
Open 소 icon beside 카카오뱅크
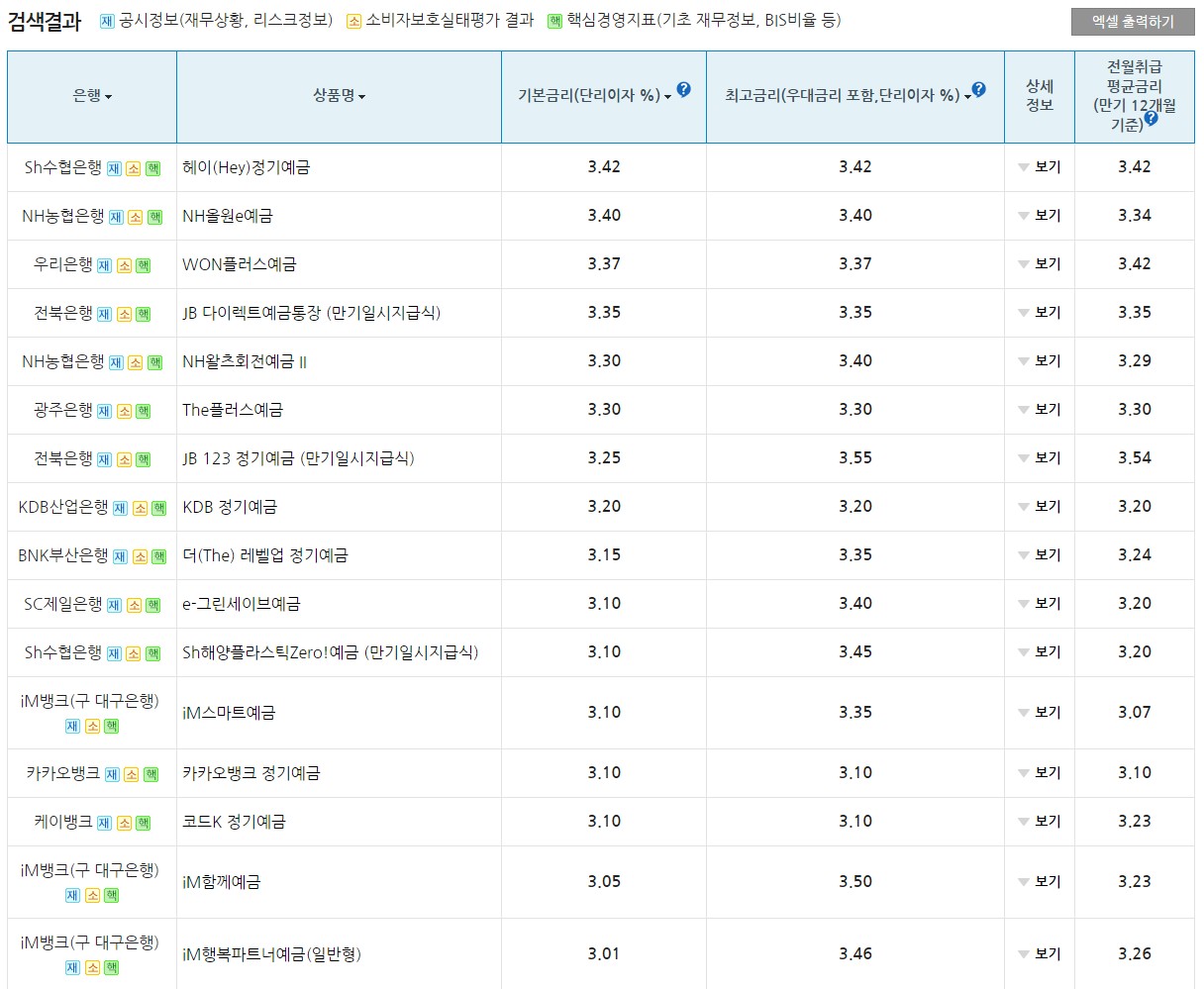click(132, 774)
